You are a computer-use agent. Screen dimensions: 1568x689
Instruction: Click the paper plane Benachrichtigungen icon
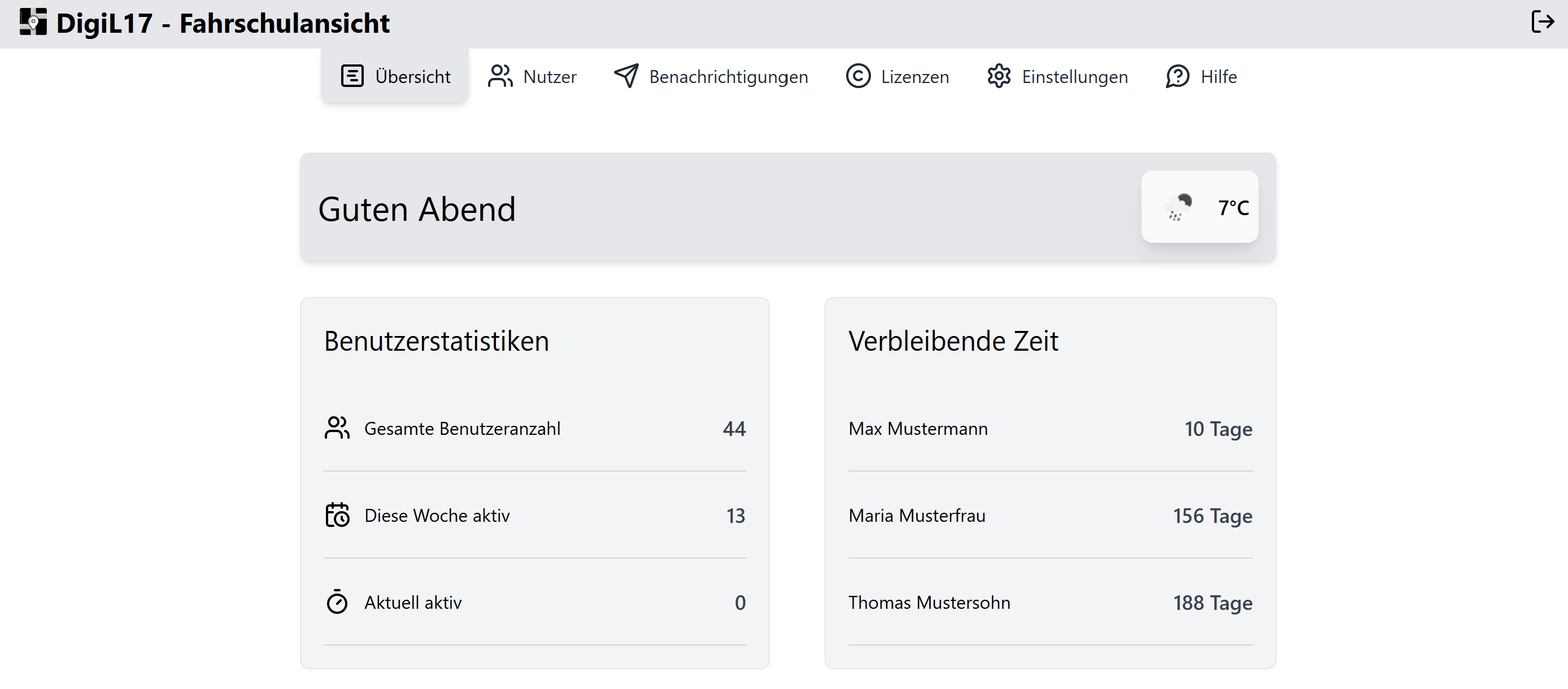[626, 77]
